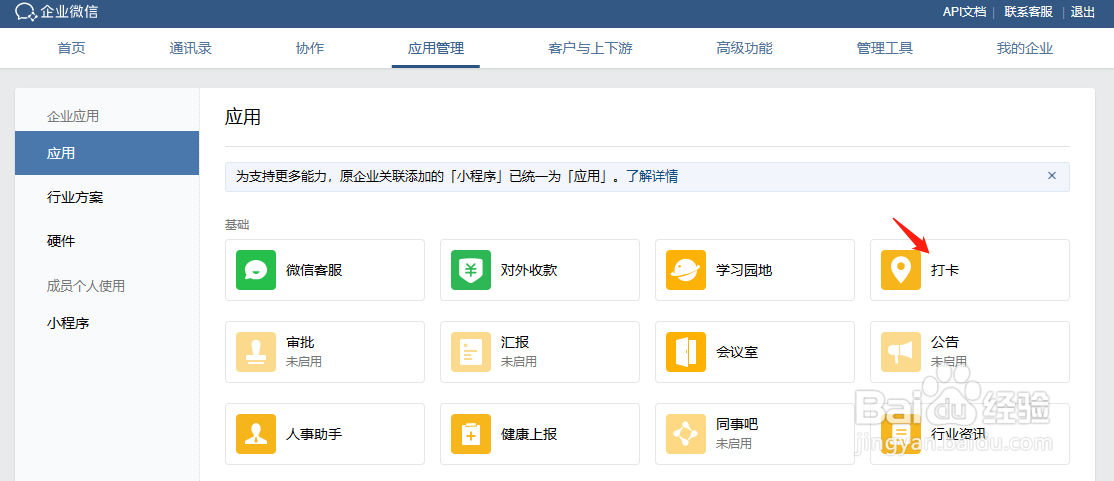Screen dimensions: 1114x481
Task: Click the 会议室 app name
Action: [x=737, y=352]
